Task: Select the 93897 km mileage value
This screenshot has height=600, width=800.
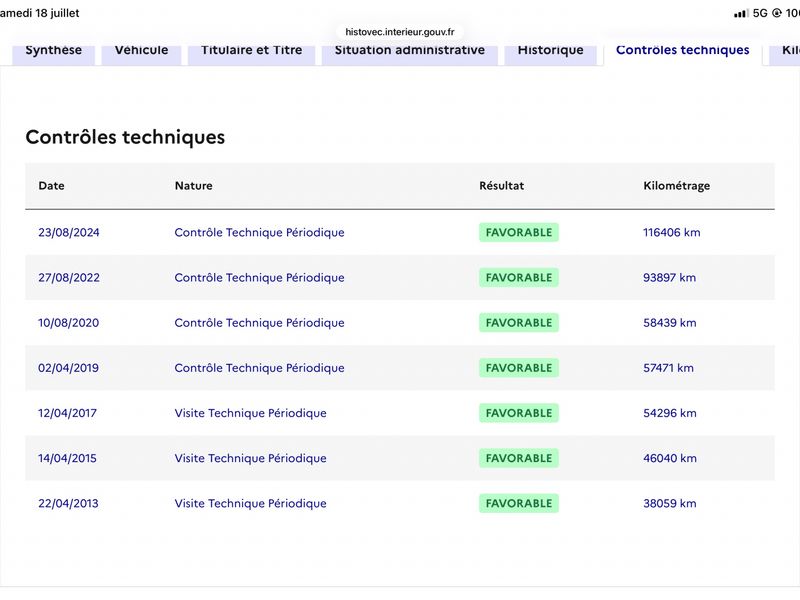Action: pyautogui.click(x=669, y=278)
